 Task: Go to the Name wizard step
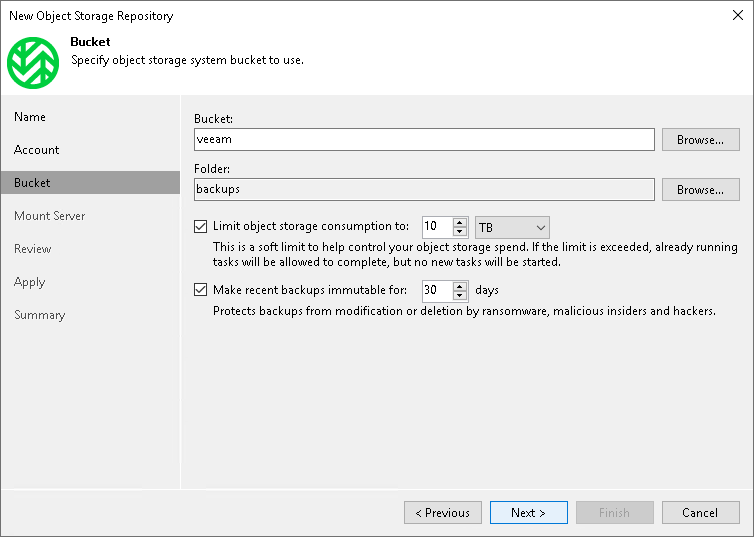click(x=30, y=117)
